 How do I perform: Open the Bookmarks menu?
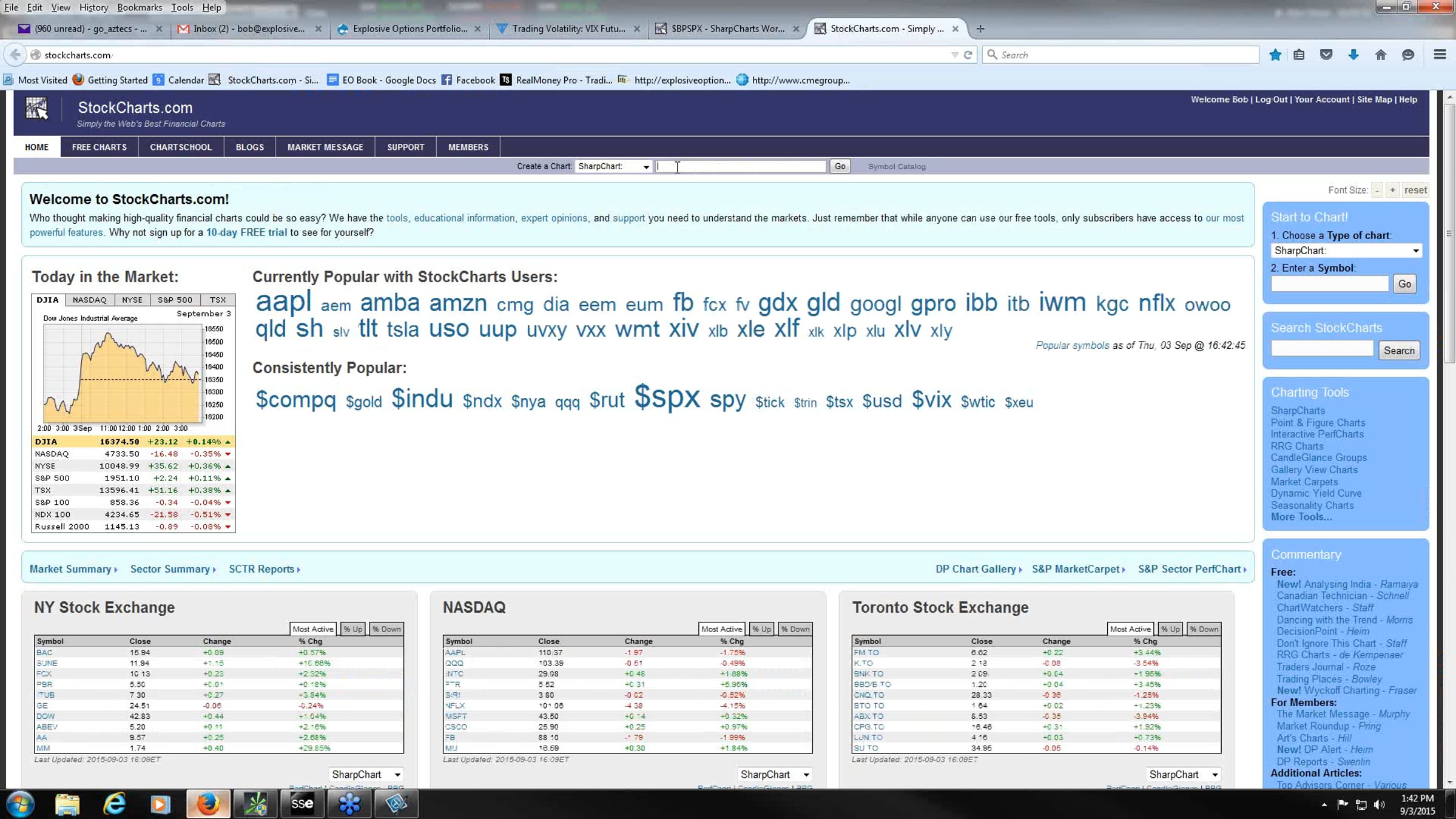pos(140,7)
